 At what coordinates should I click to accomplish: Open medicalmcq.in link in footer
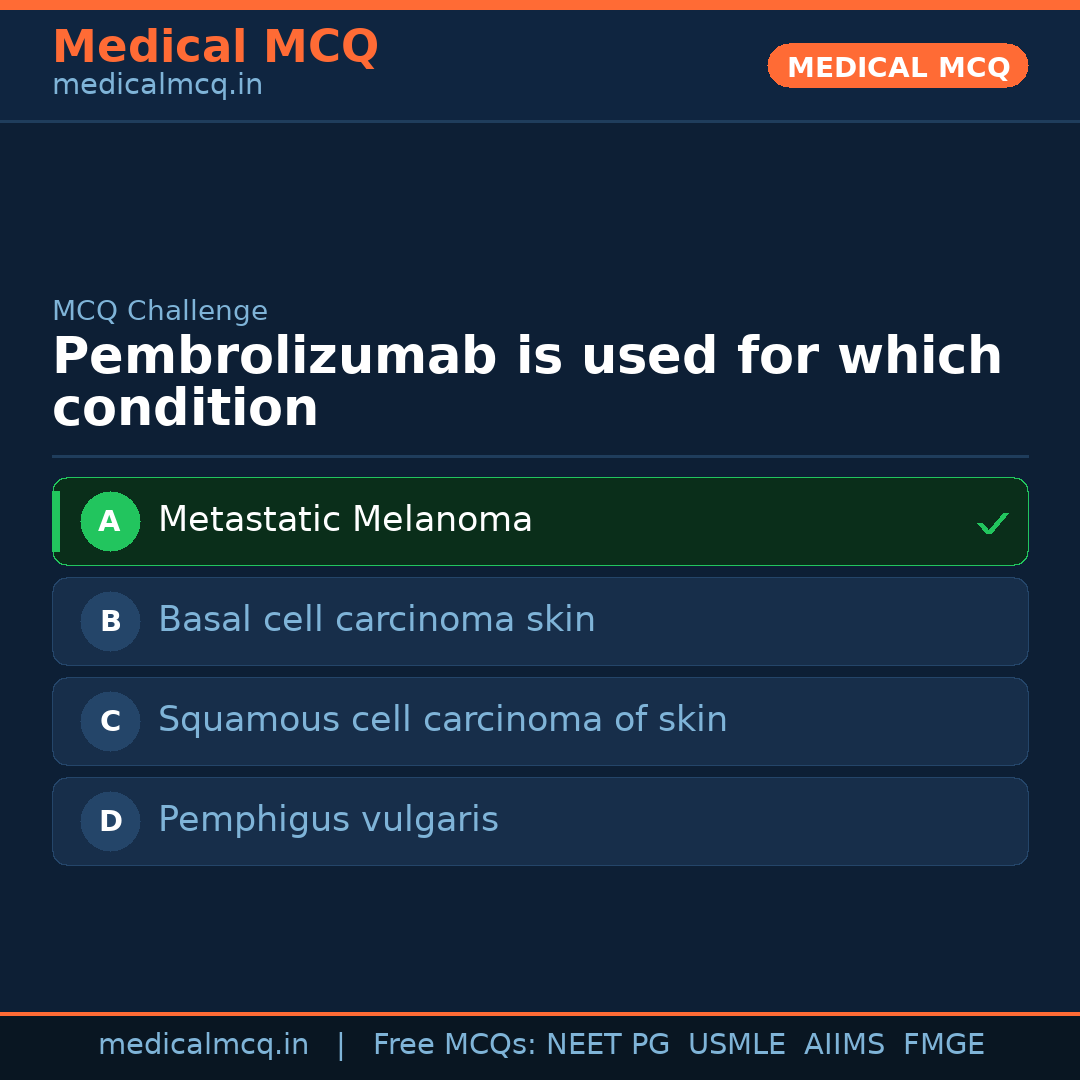pyautogui.click(x=203, y=1045)
